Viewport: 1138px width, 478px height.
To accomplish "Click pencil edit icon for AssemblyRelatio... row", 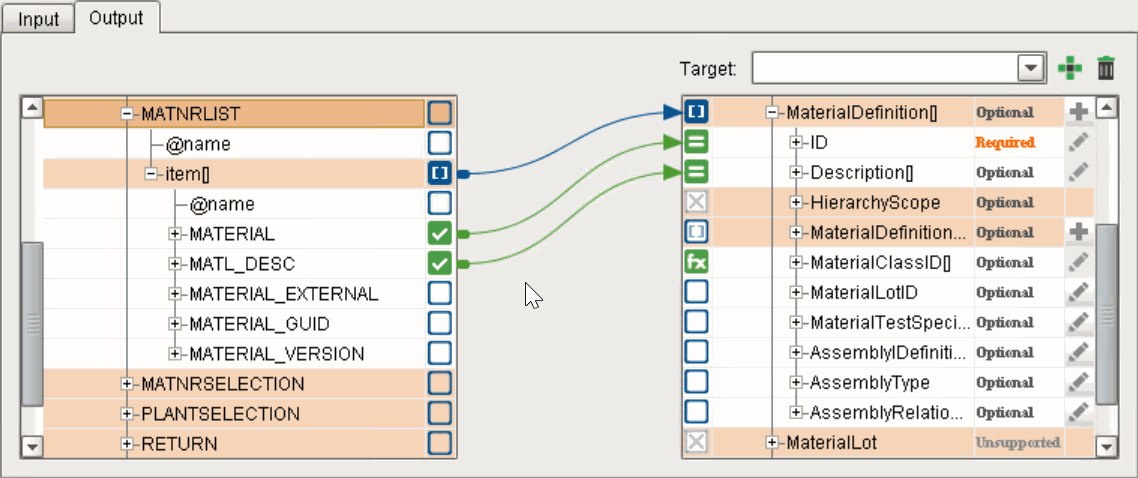I will [1078, 412].
